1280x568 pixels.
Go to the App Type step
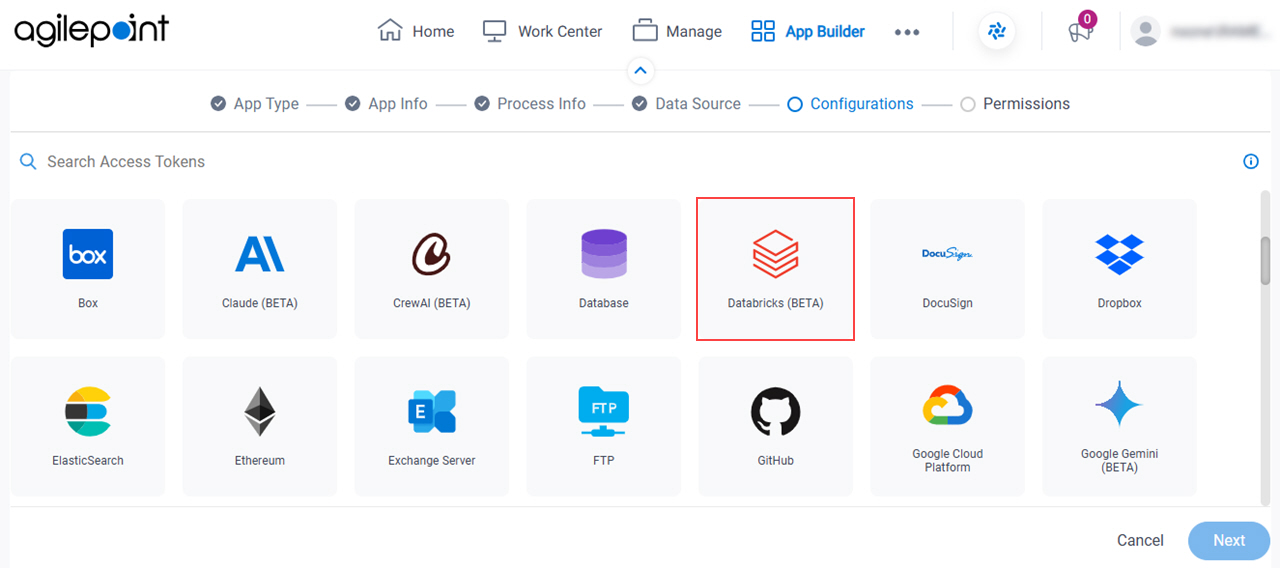coord(255,104)
